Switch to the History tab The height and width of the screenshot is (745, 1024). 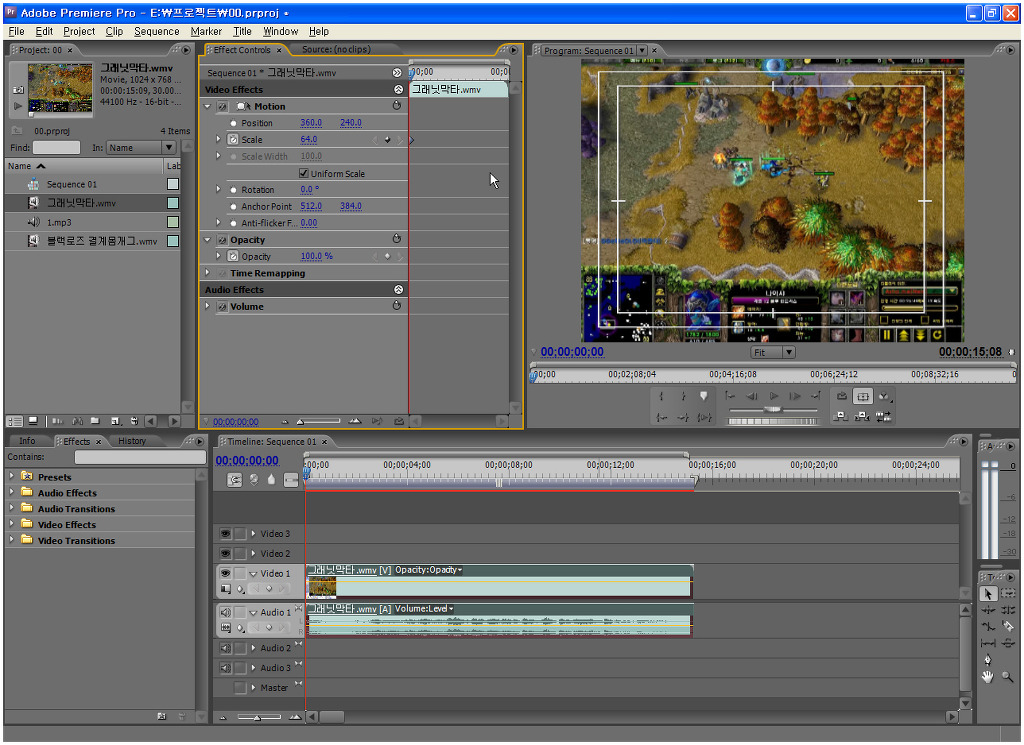tap(132, 441)
